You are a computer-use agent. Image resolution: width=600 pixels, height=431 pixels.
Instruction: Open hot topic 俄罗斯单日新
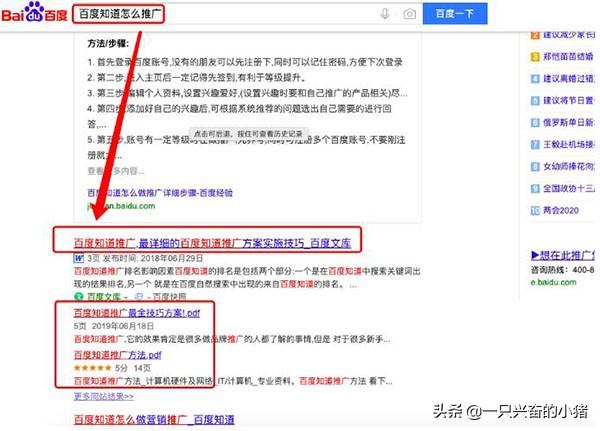tap(569, 122)
